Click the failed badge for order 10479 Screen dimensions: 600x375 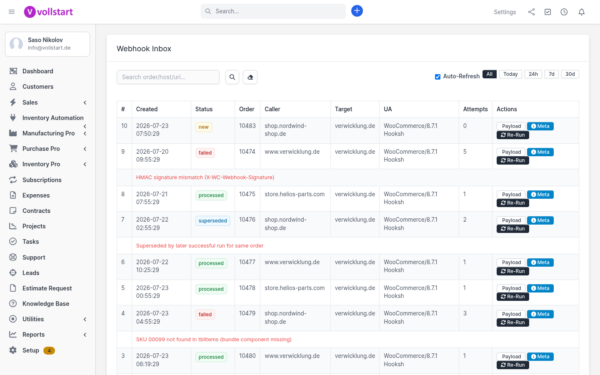coord(205,315)
